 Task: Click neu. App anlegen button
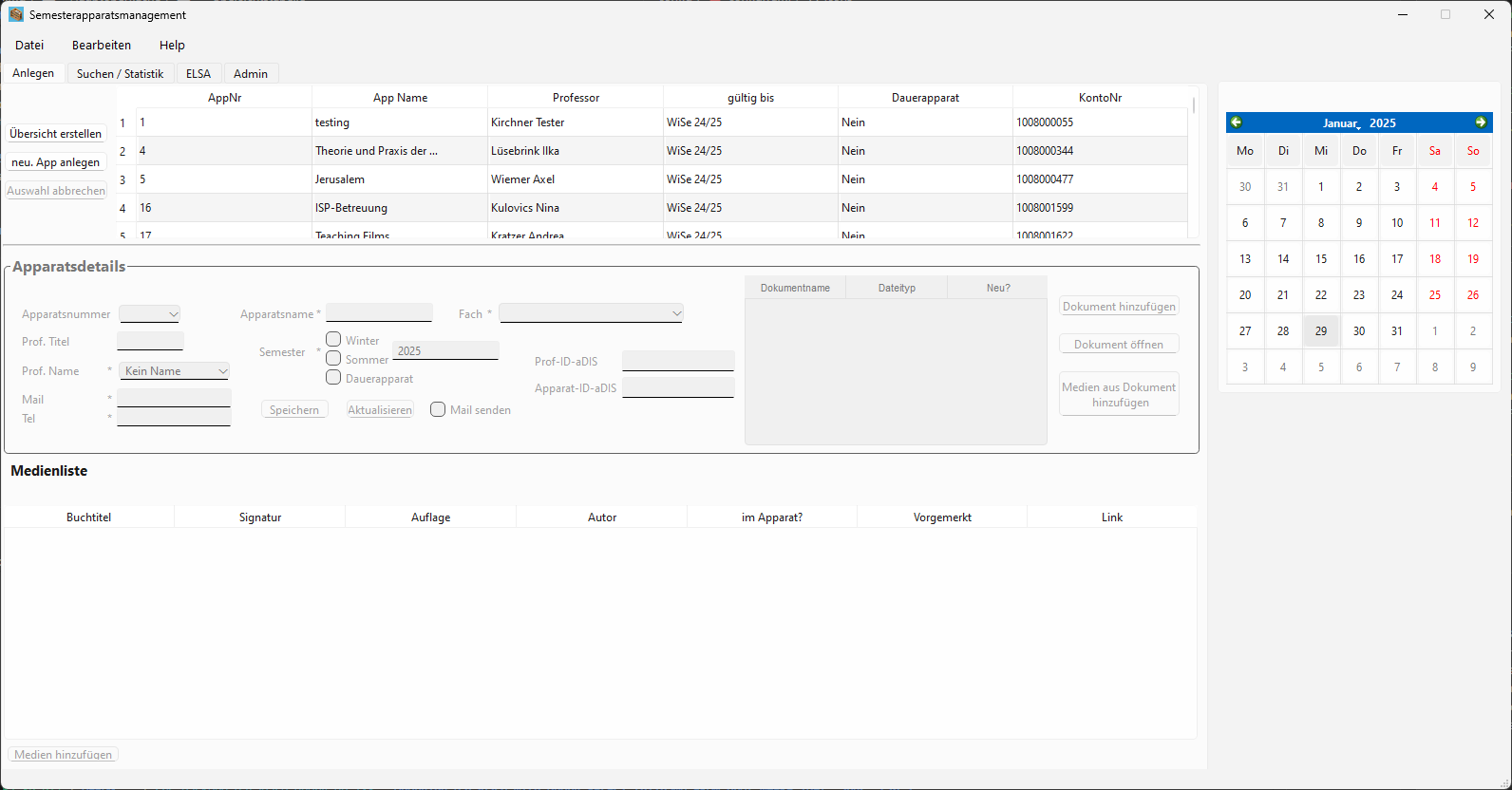56,162
